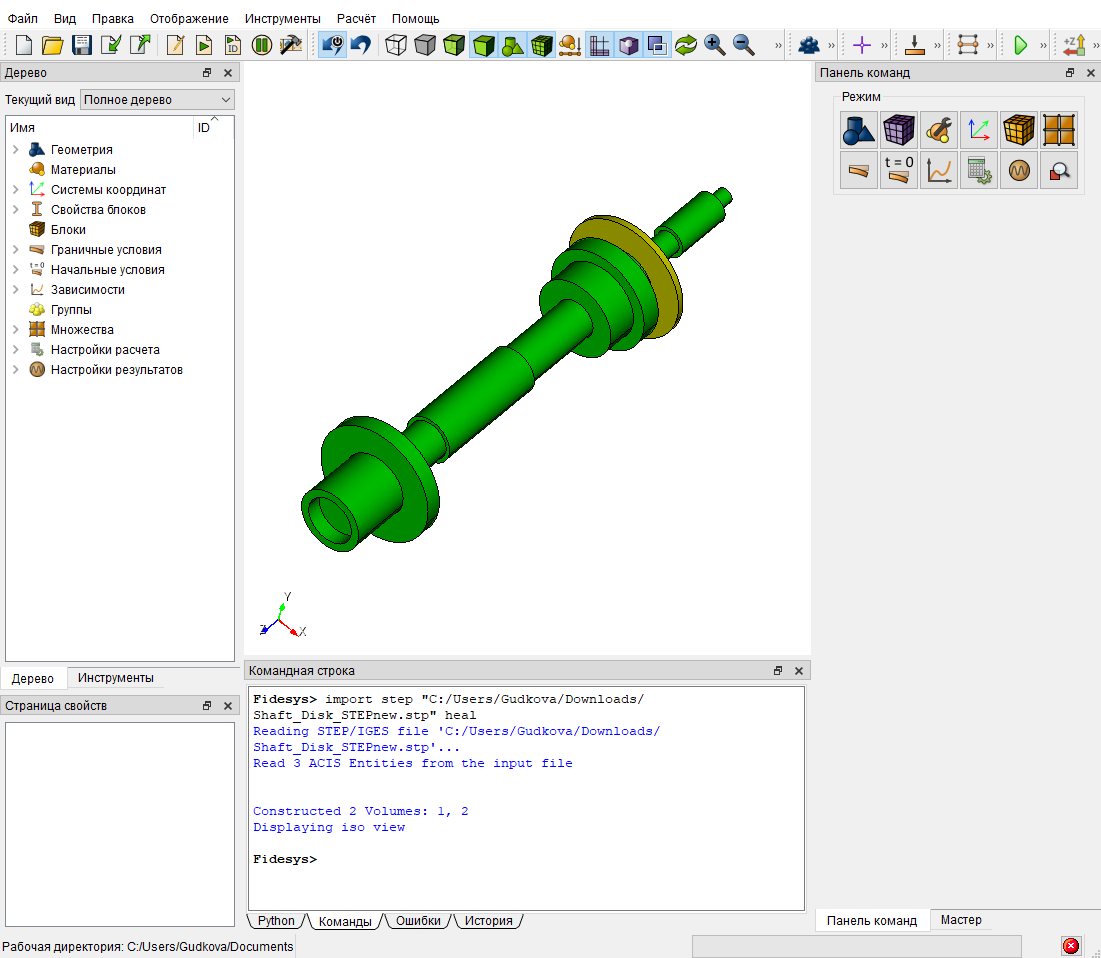Viewport: 1101px width, 958px height.
Task: Switch to transparent green cube display
Action: (x=454, y=46)
